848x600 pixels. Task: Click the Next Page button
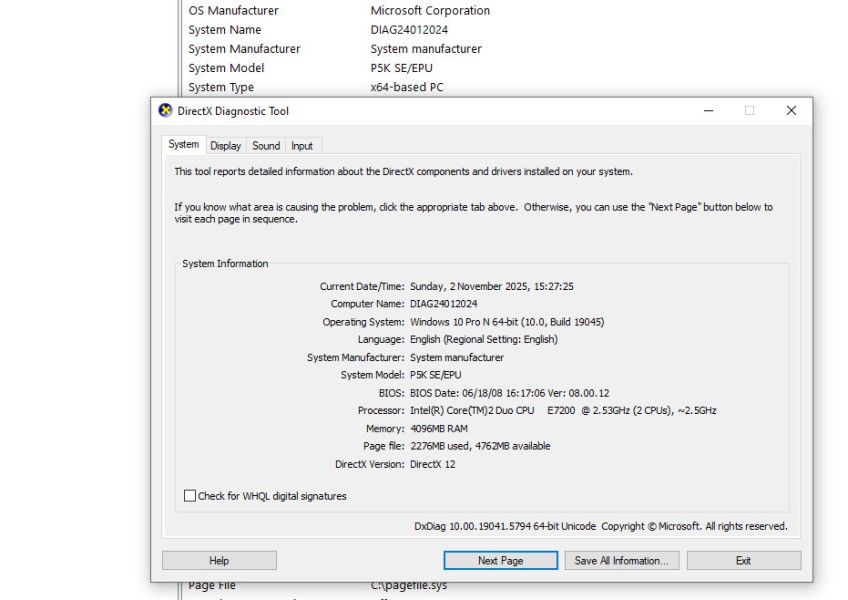click(500, 560)
